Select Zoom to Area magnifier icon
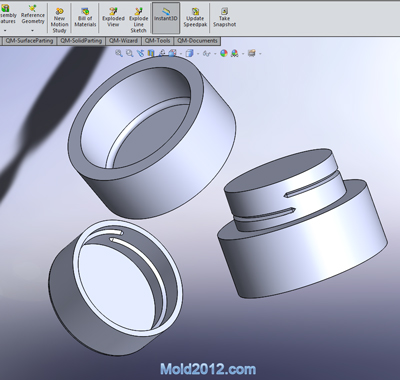 coord(129,53)
